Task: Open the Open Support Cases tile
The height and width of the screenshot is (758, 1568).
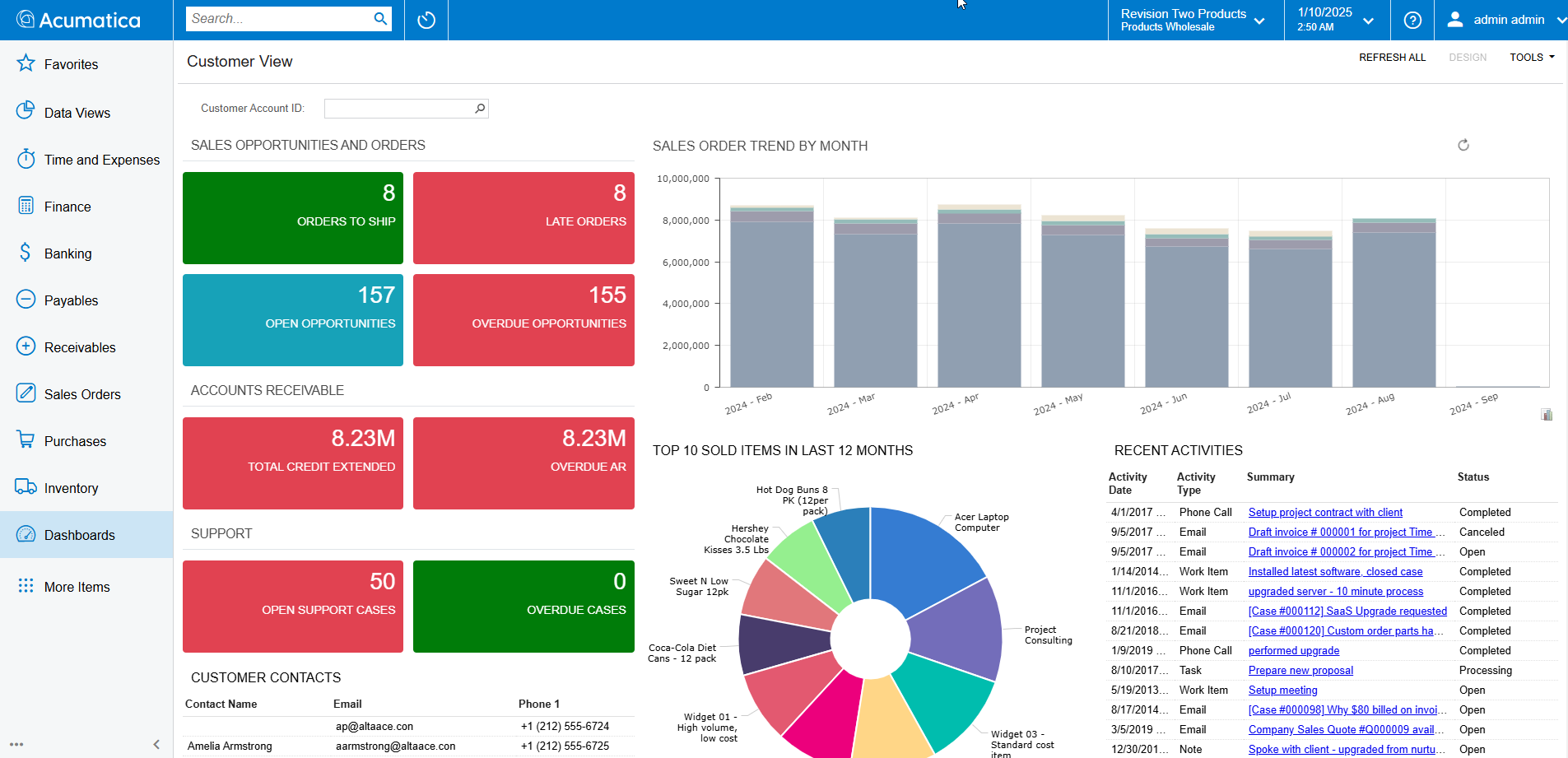Action: (x=293, y=607)
